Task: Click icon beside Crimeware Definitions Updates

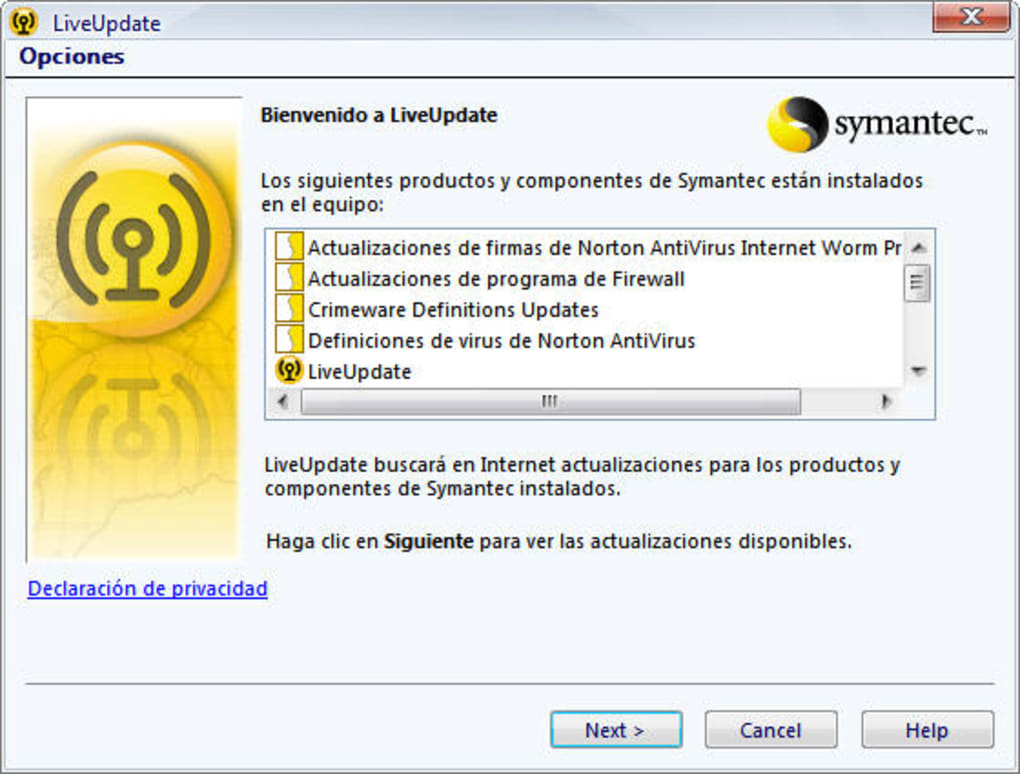Action: coord(289,309)
